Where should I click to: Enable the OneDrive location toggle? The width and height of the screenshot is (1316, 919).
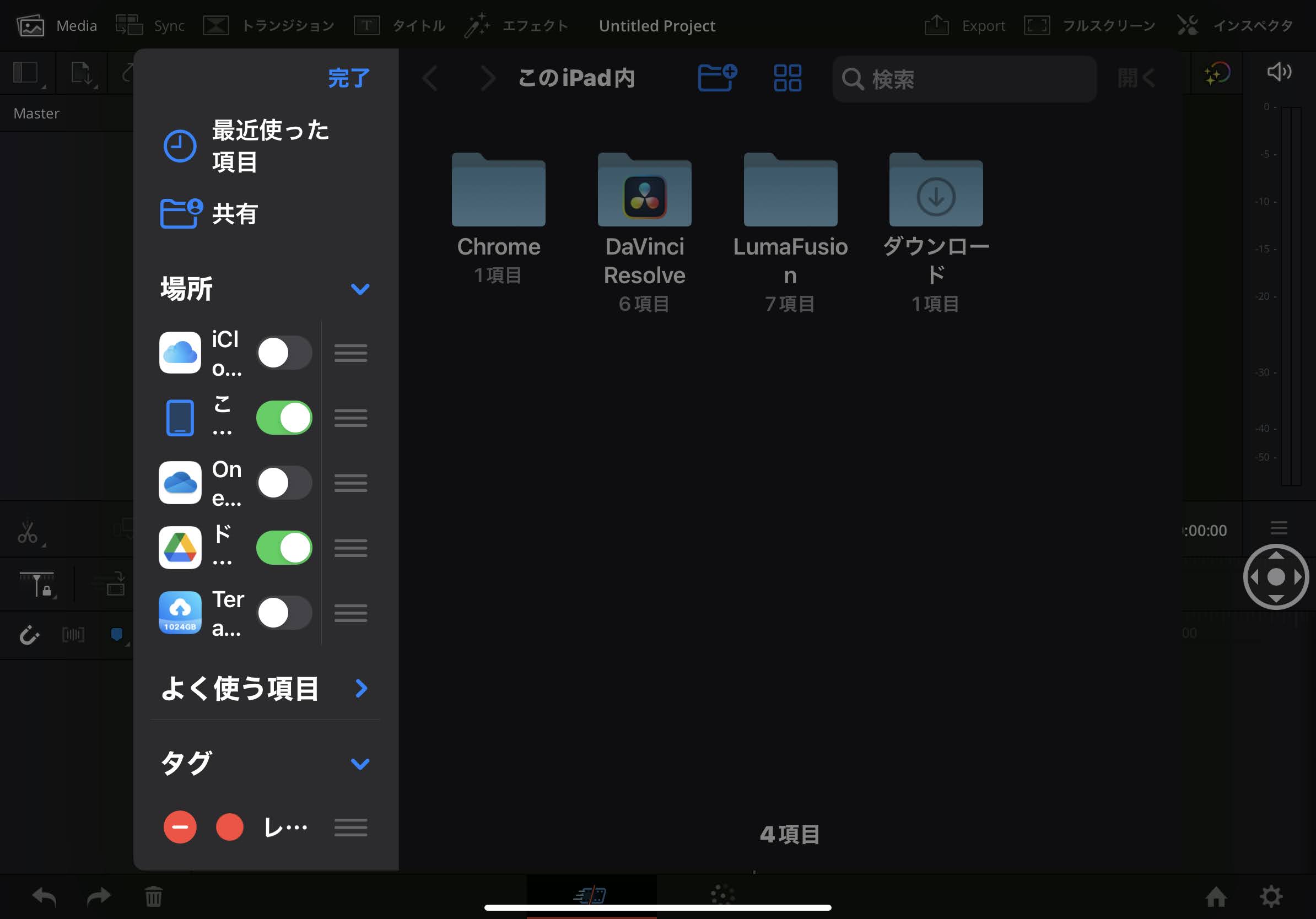[284, 483]
